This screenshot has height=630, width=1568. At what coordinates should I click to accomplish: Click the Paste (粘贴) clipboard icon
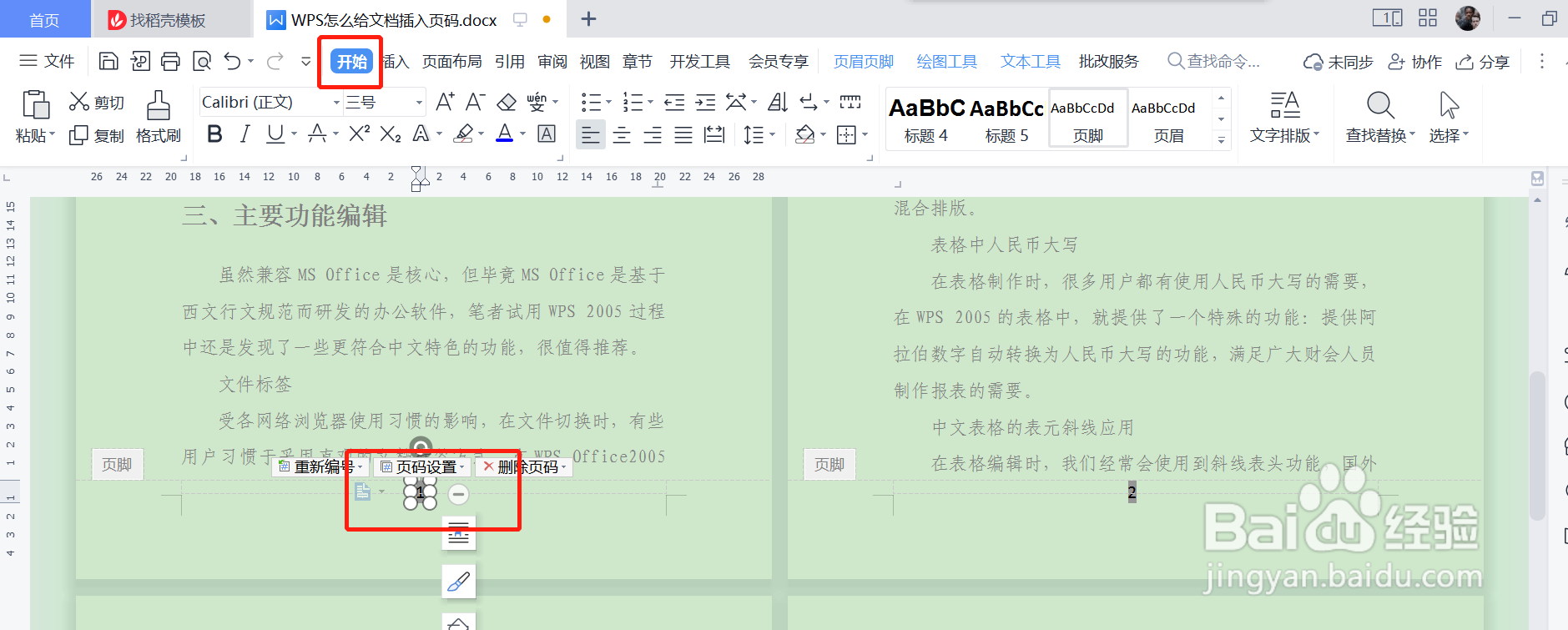(35, 105)
